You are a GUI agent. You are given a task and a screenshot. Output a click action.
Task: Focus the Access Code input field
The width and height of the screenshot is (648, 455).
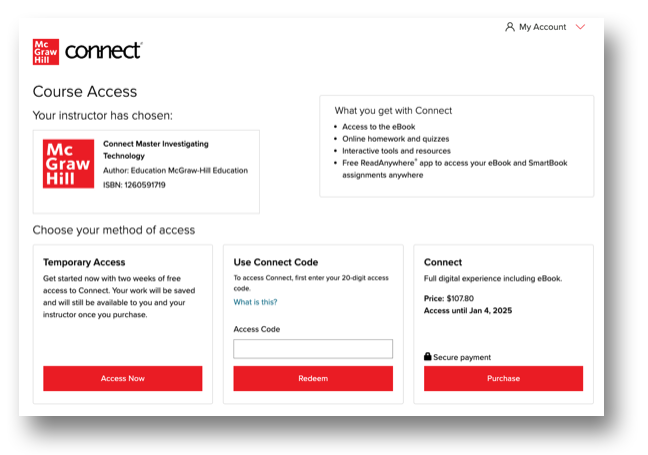tap(313, 349)
